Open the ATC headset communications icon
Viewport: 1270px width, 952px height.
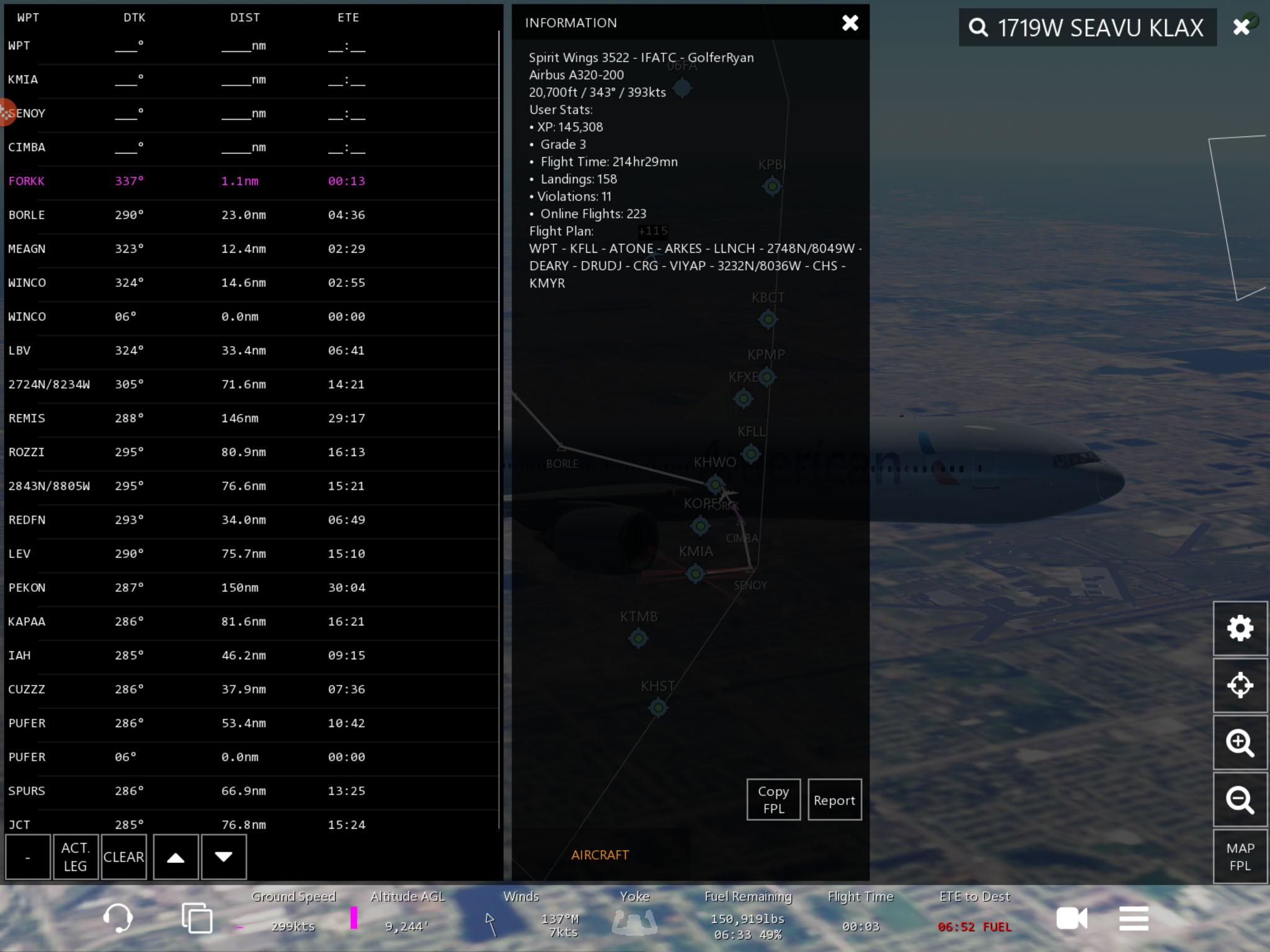tap(117, 918)
